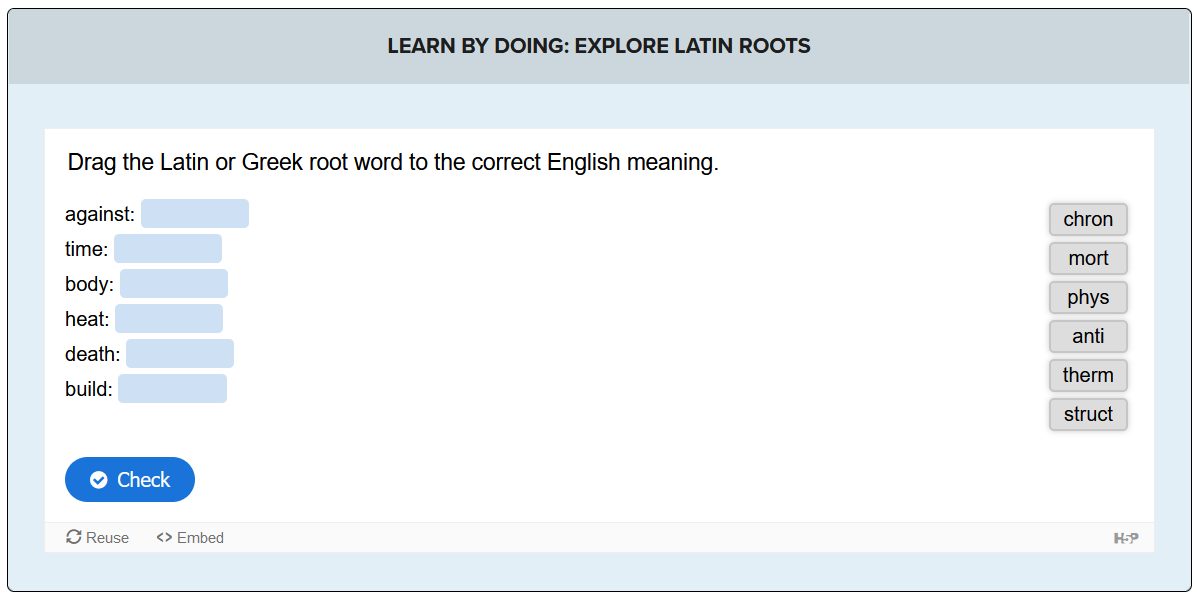Click the Check button
This screenshot has height=597, width=1197.
point(130,480)
